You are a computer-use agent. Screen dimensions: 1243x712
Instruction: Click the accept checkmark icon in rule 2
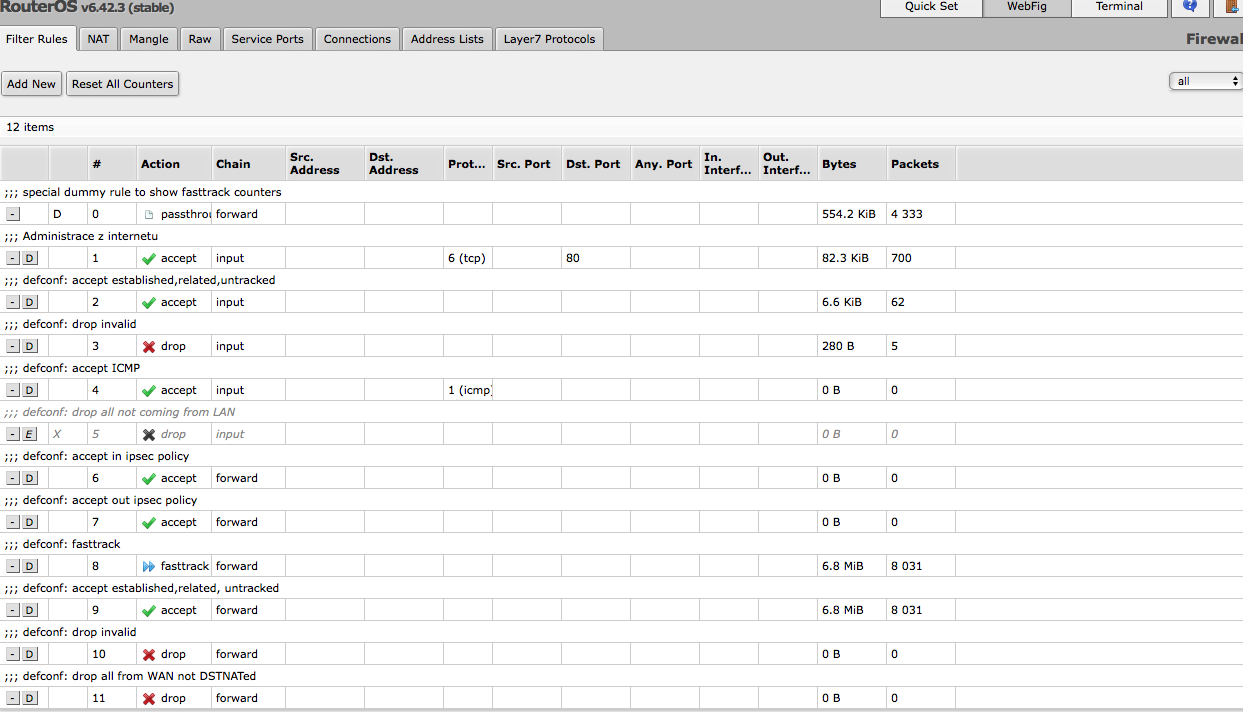(x=149, y=302)
